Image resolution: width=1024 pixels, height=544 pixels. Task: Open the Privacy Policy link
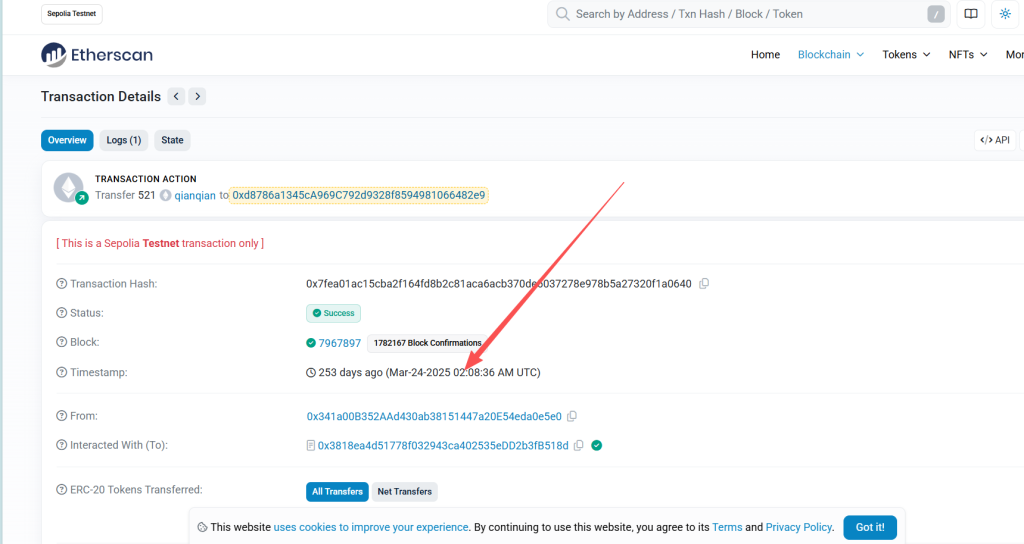click(799, 527)
